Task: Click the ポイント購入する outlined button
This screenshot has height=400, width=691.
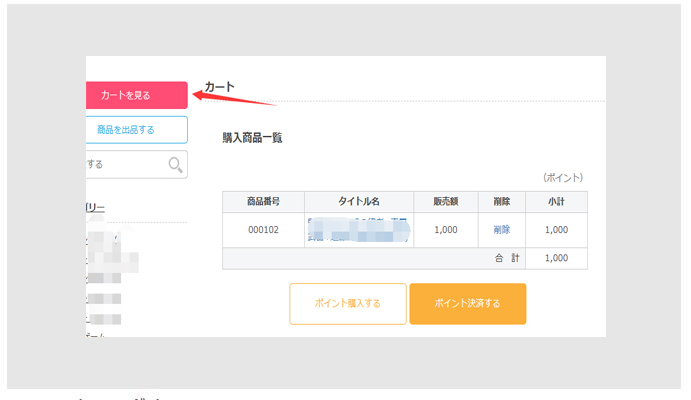Action: tap(348, 304)
